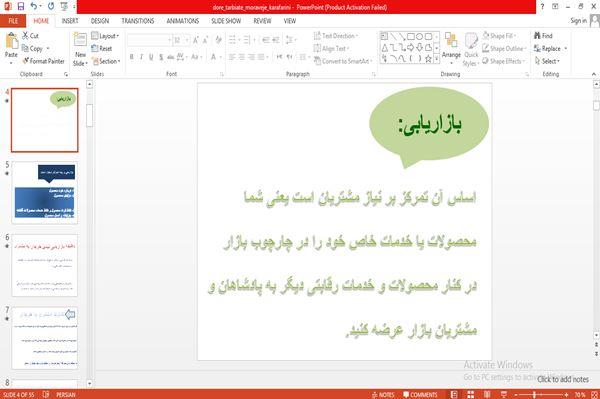The image size is (600, 399).
Task: Click the Find binoculars icon
Action: pyautogui.click(x=537, y=36)
